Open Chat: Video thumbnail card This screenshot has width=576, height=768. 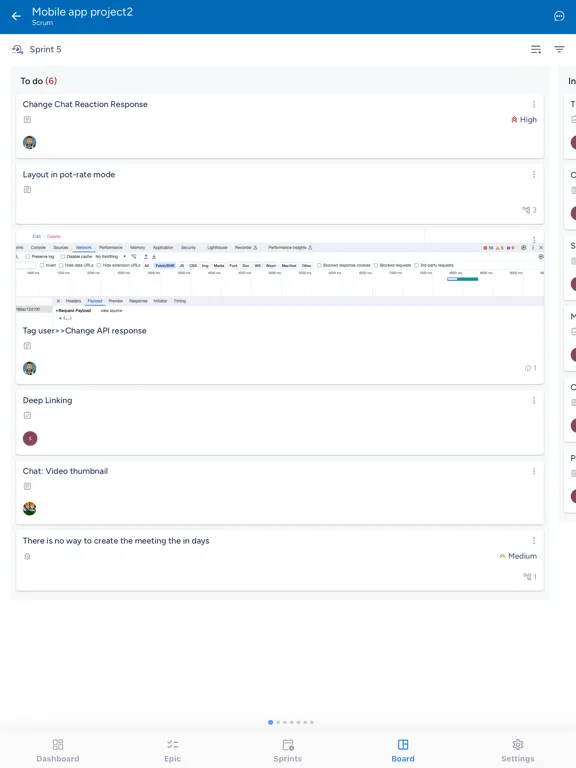tap(280, 492)
